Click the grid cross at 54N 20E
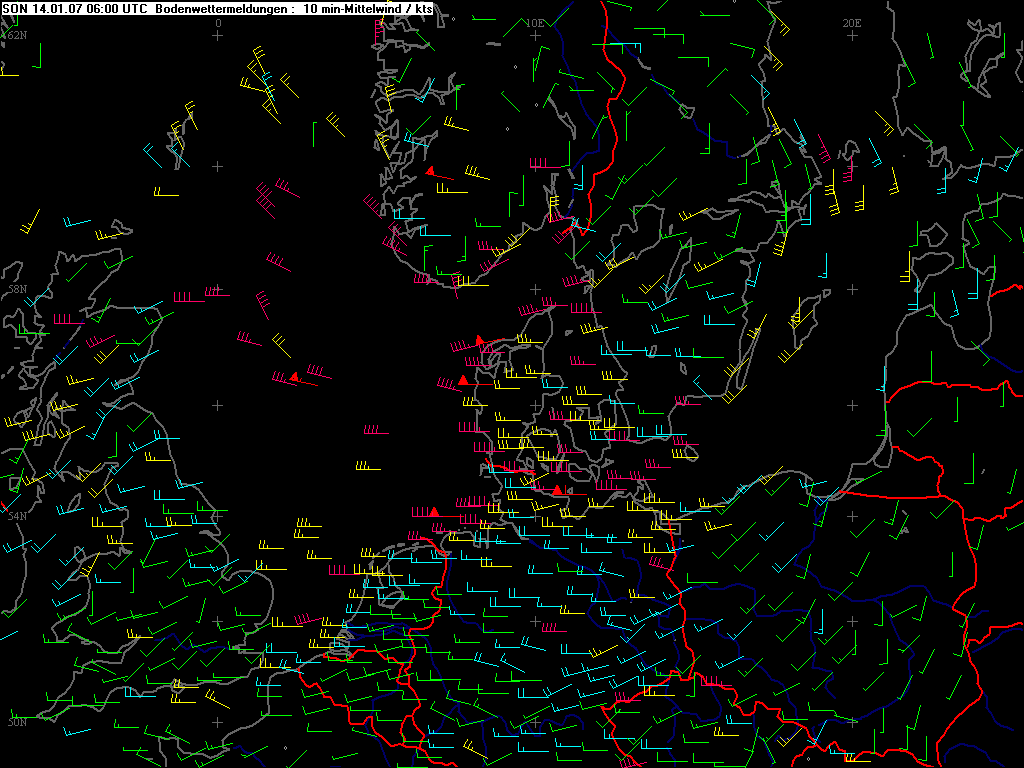This screenshot has height=768, width=1024. tap(852, 516)
